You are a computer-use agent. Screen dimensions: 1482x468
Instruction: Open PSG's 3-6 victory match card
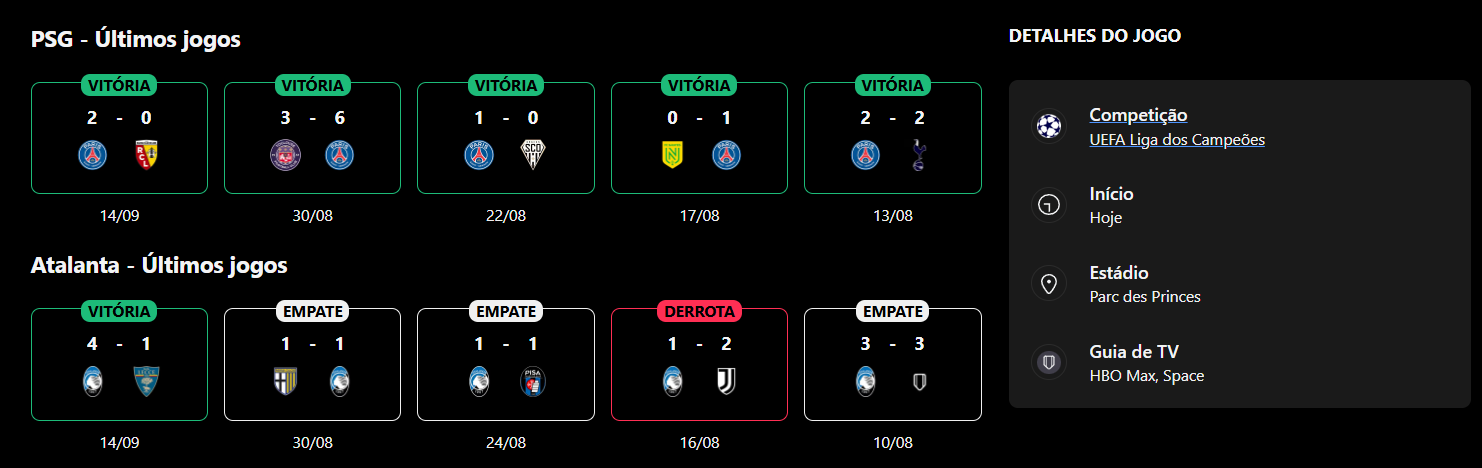[312, 137]
